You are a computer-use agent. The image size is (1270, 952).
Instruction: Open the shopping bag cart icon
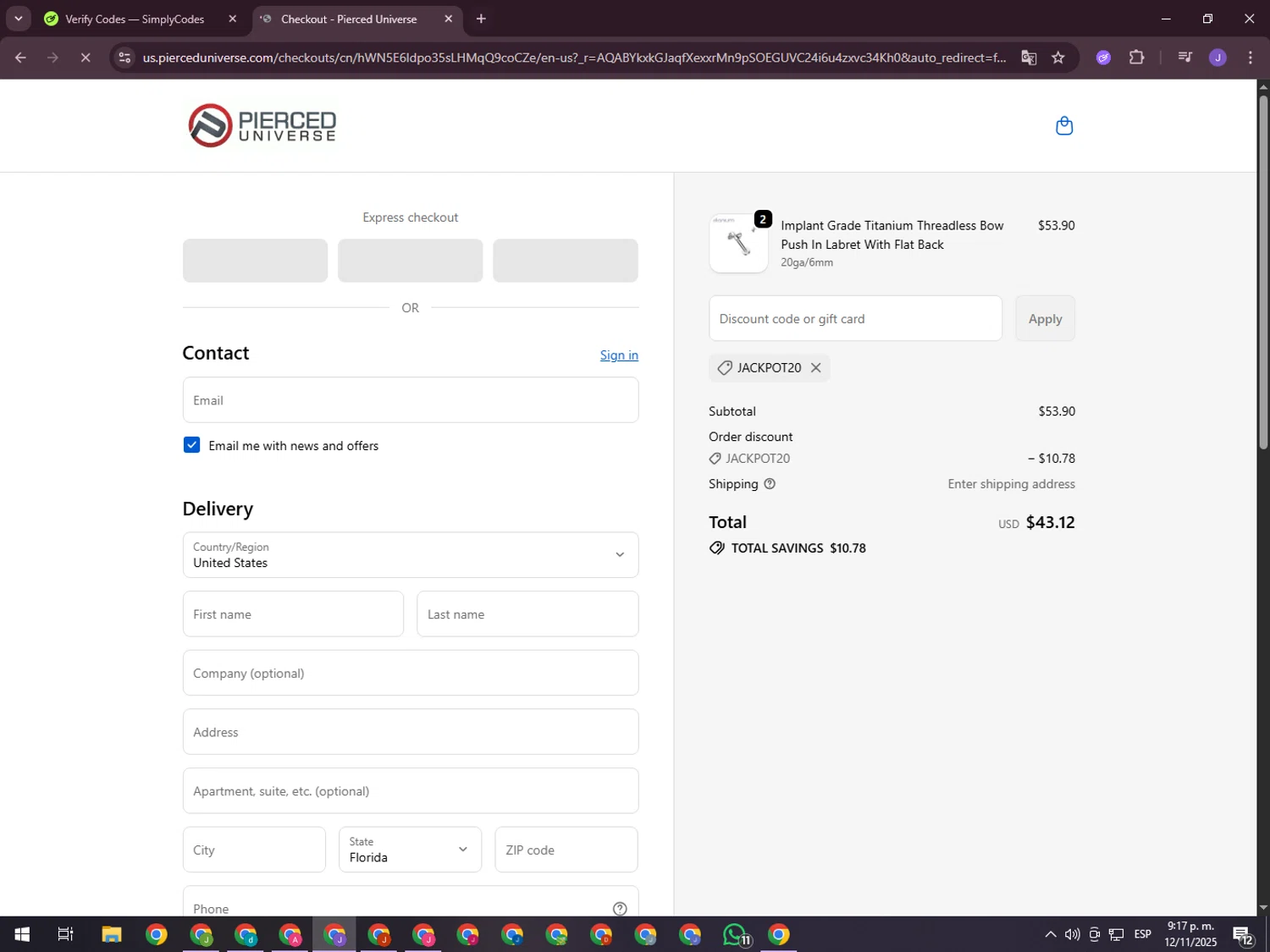coord(1064,126)
